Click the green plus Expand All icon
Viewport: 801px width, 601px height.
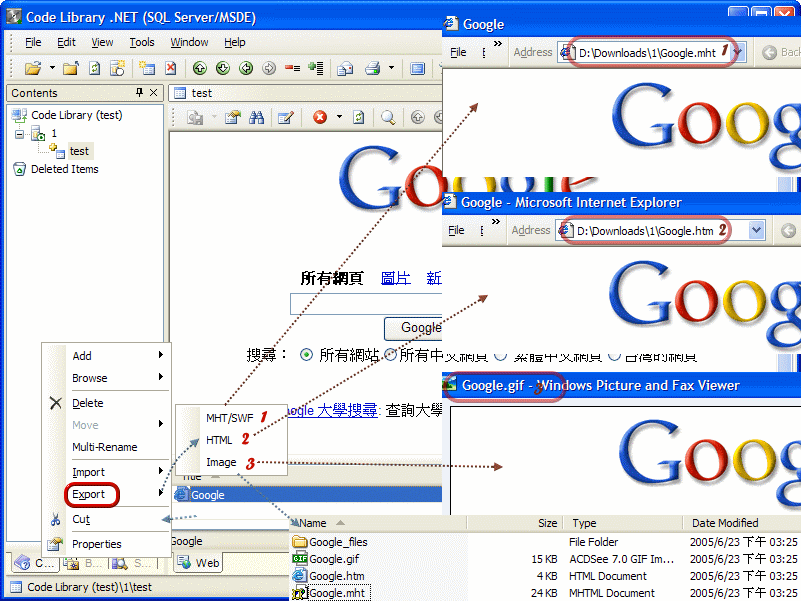coord(316,67)
